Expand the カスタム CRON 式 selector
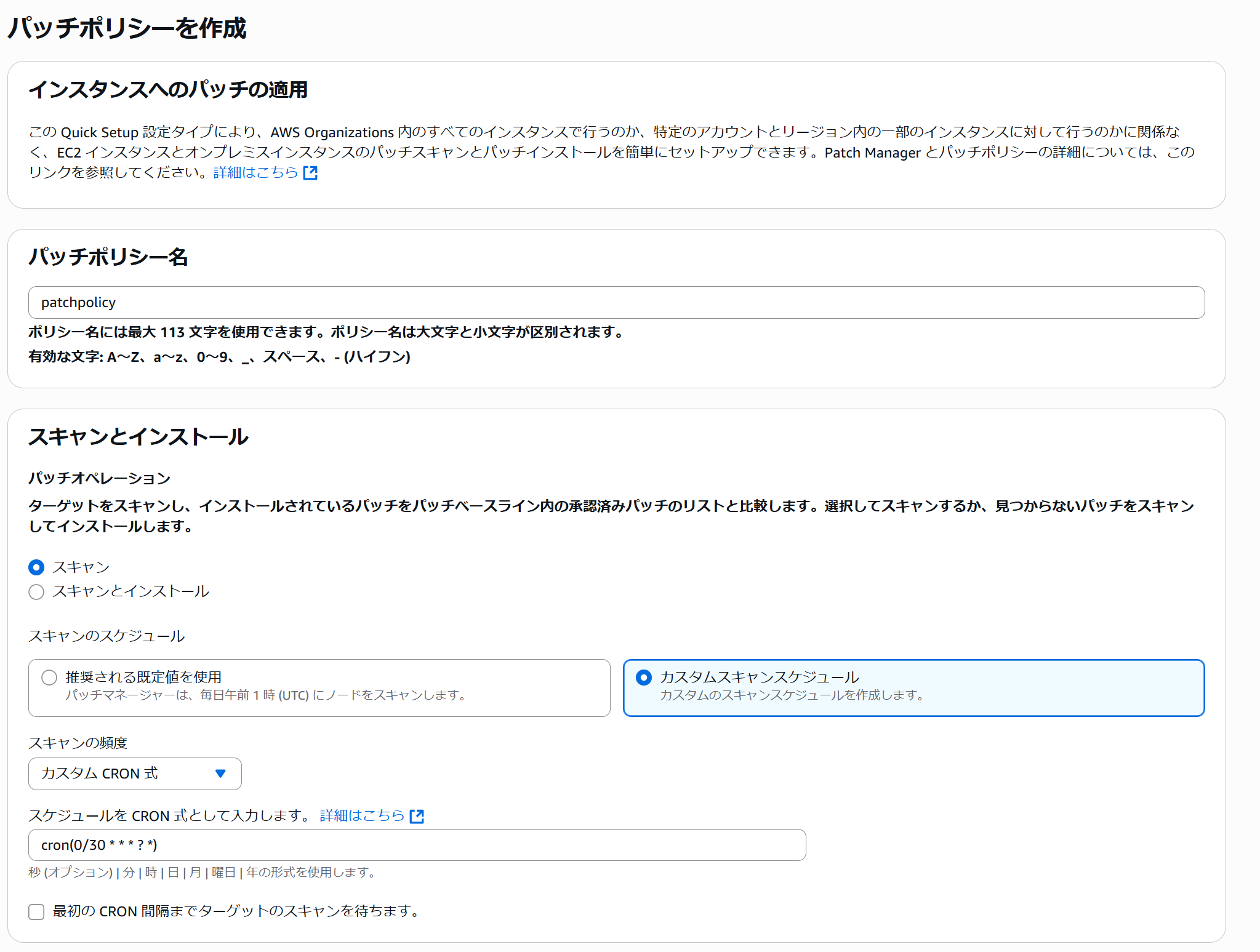The height and width of the screenshot is (952, 1260). pyautogui.click(x=134, y=774)
